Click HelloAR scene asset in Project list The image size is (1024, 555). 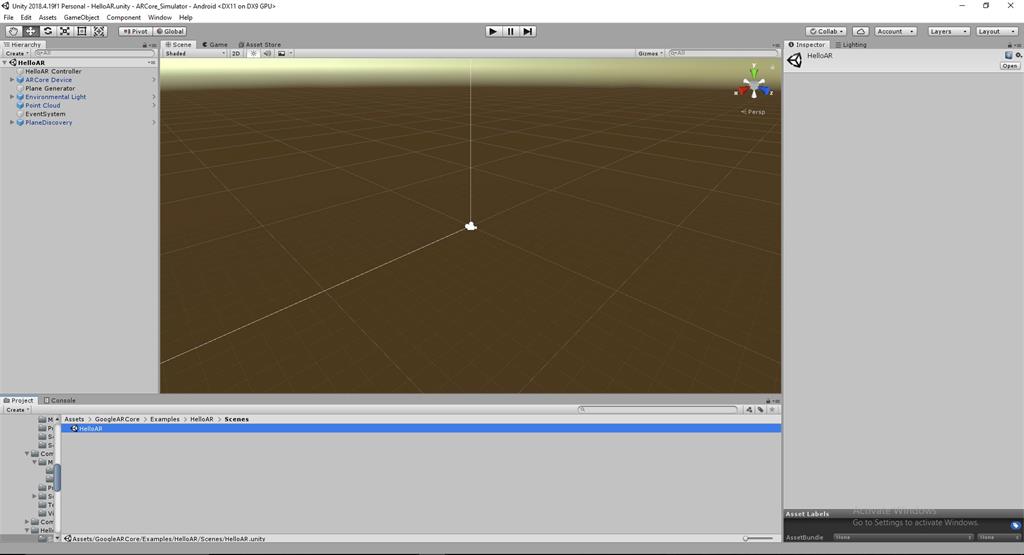421,428
